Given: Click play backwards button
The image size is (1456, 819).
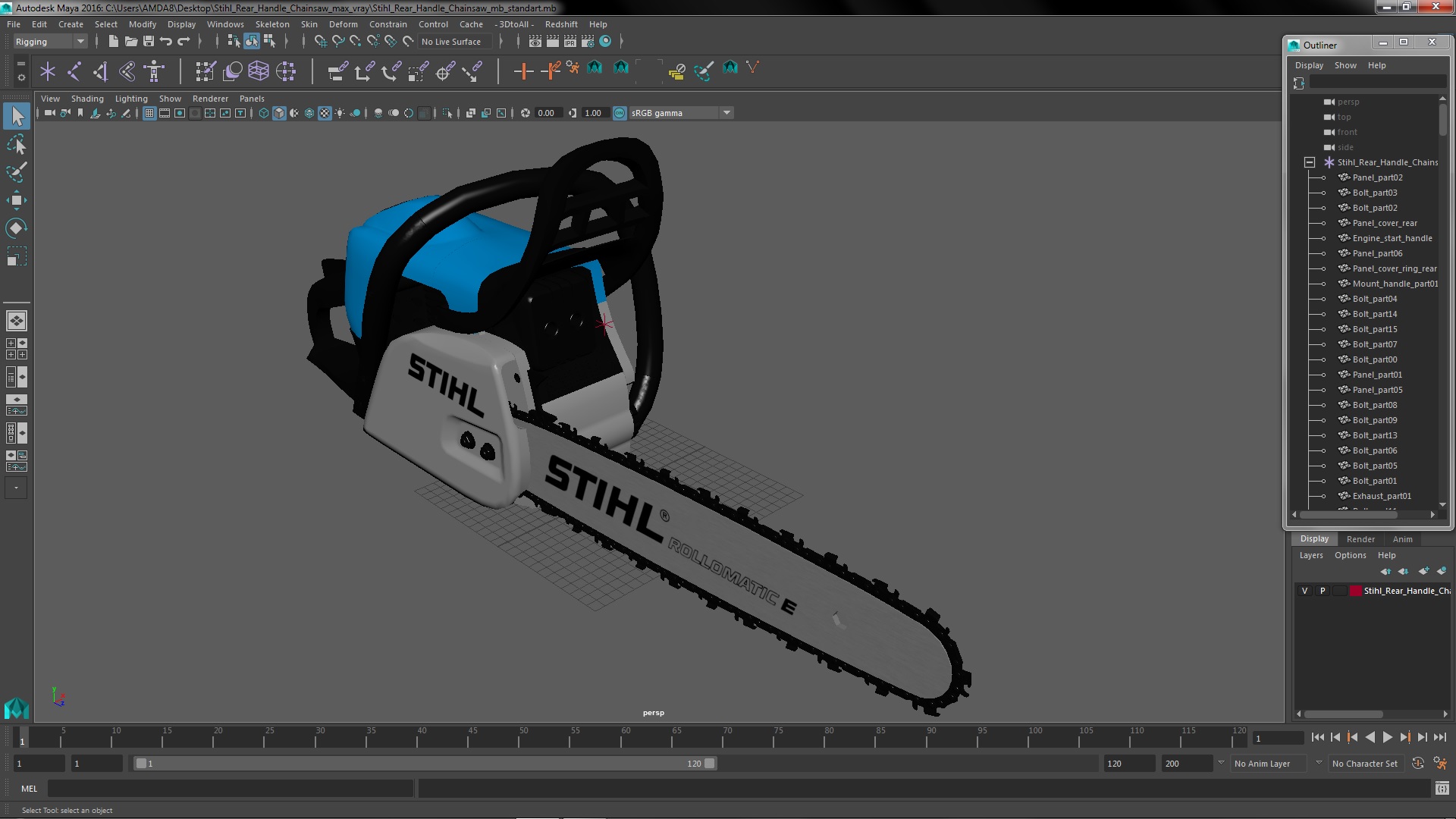Looking at the screenshot, I should click(x=1370, y=737).
